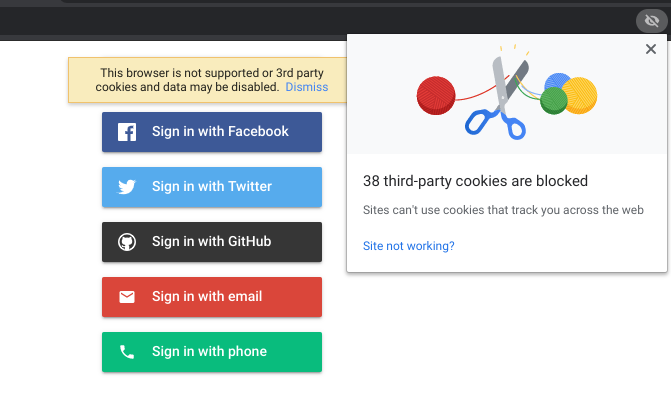Toggle the blocked-cookies eye icon in toolbar

pyautogui.click(x=651, y=20)
